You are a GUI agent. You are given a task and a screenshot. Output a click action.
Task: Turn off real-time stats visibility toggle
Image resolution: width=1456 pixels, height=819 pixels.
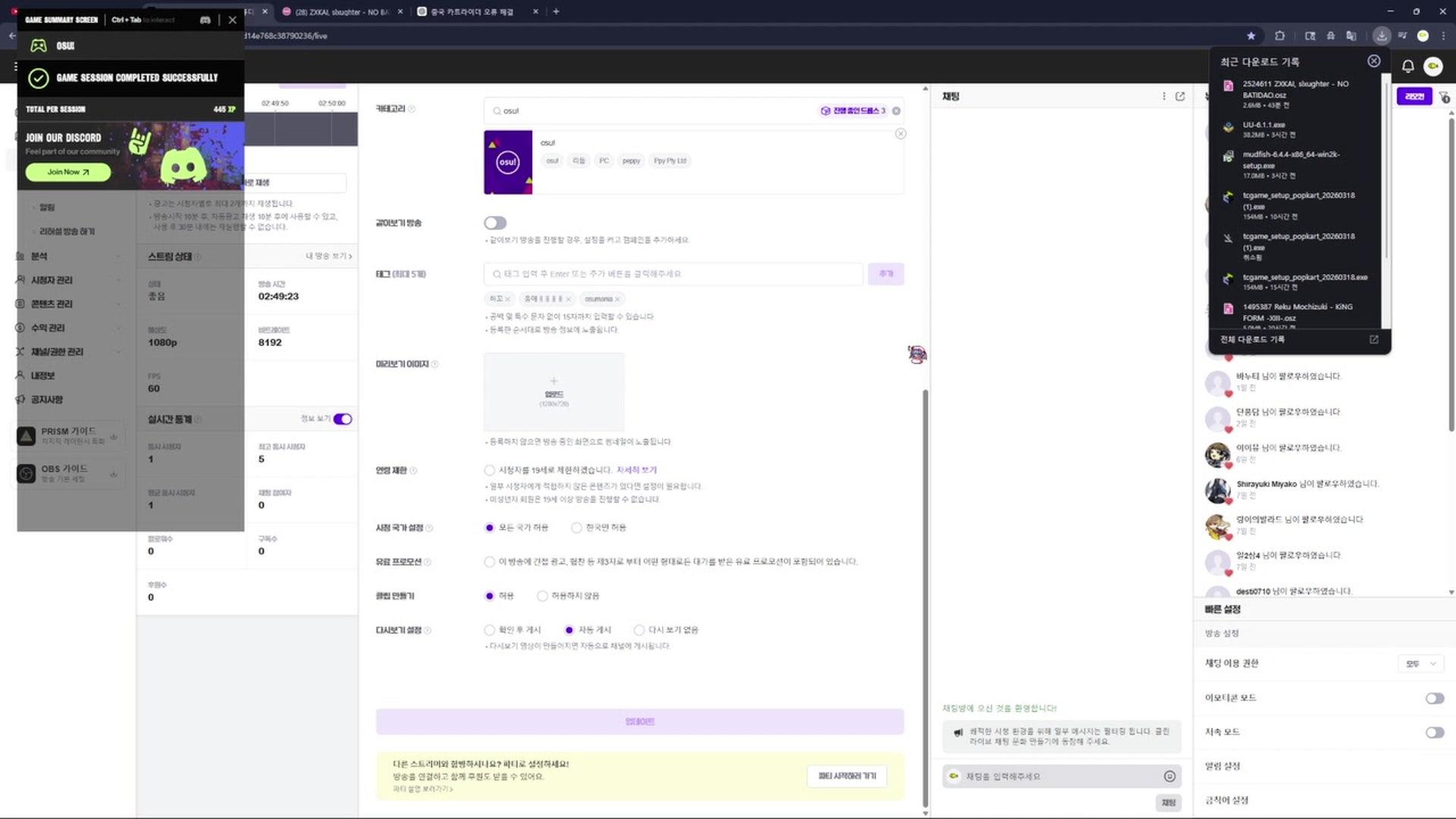pos(343,419)
